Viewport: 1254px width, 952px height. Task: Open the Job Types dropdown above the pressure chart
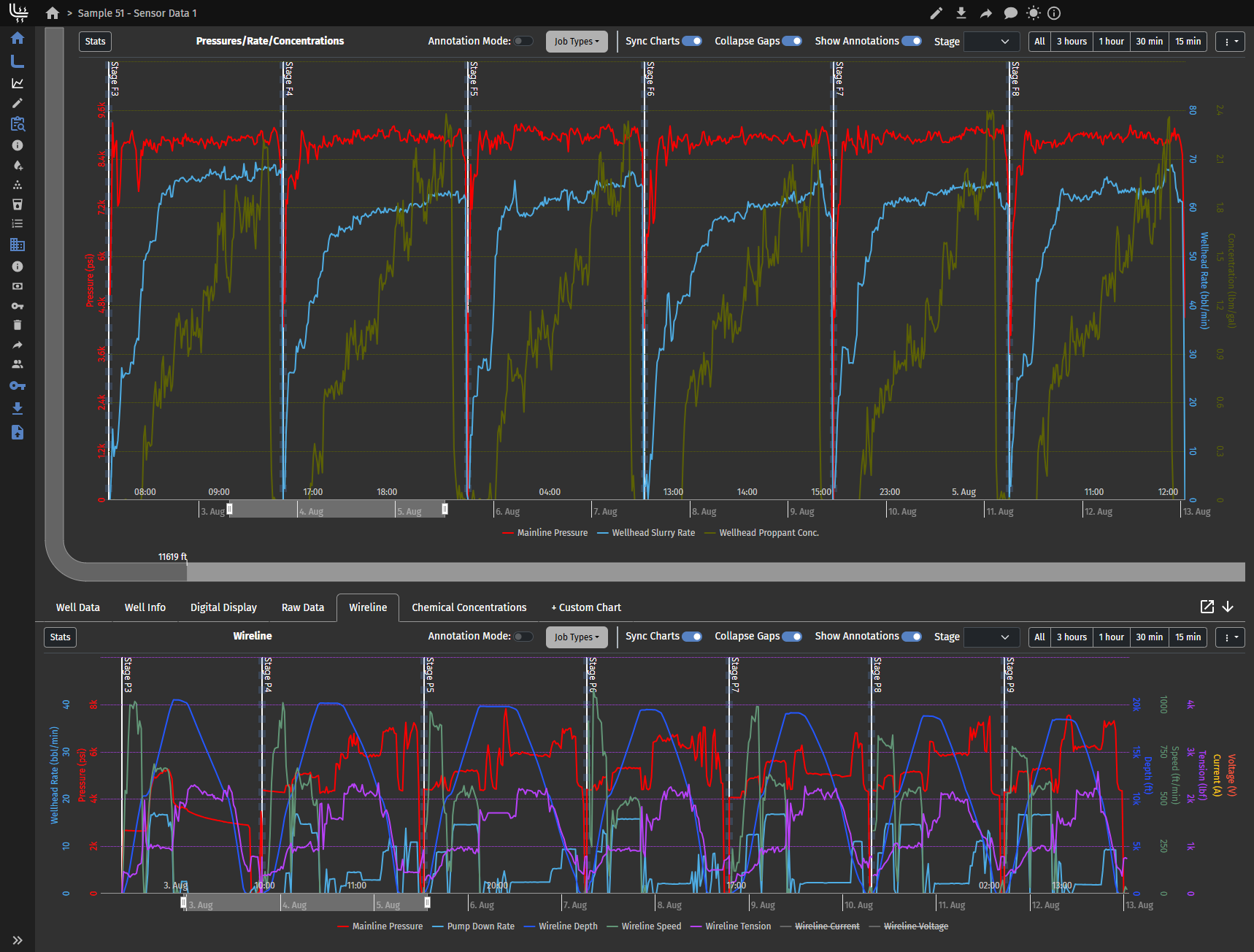(577, 41)
